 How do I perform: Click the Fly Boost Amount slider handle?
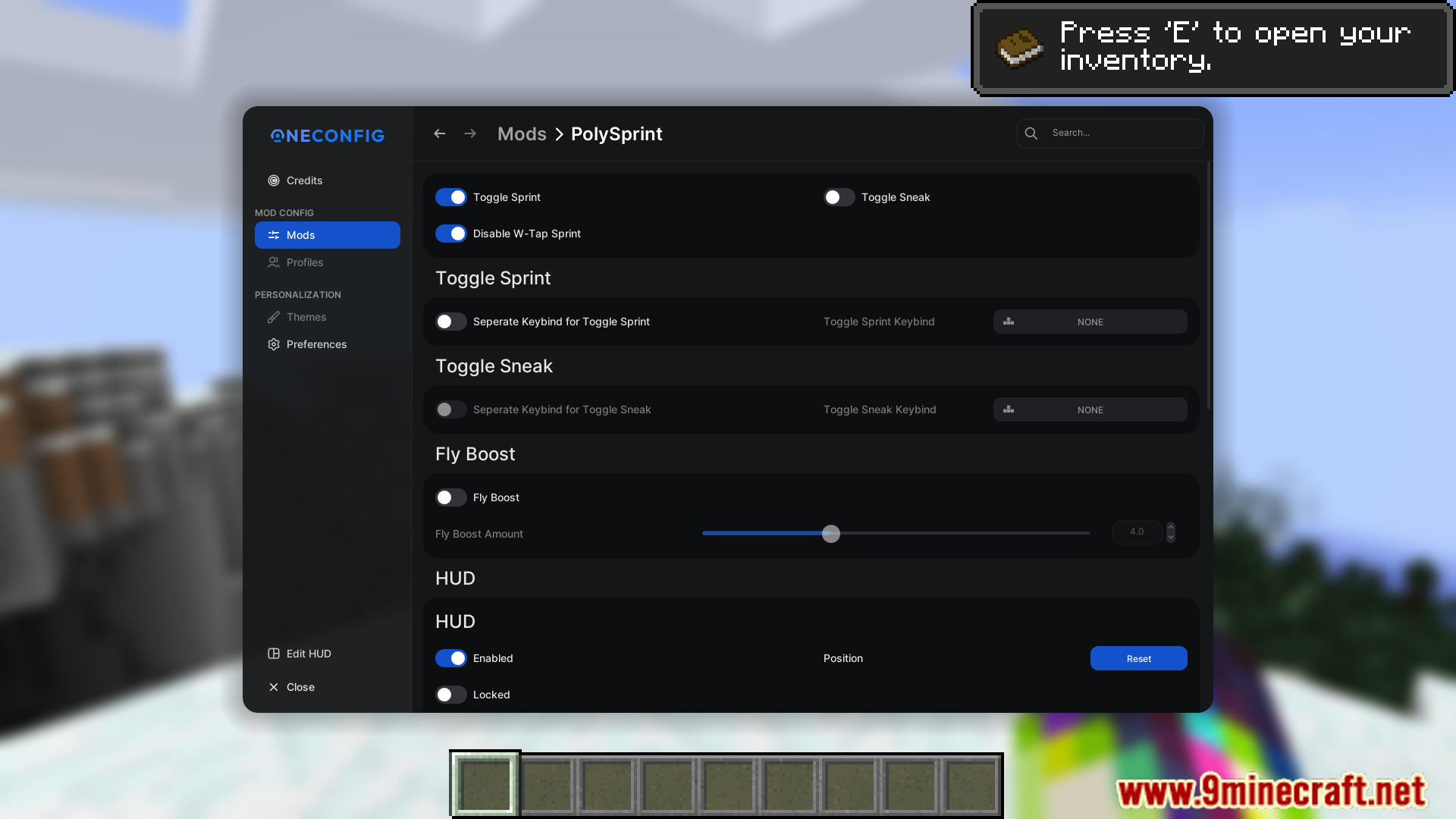point(831,534)
